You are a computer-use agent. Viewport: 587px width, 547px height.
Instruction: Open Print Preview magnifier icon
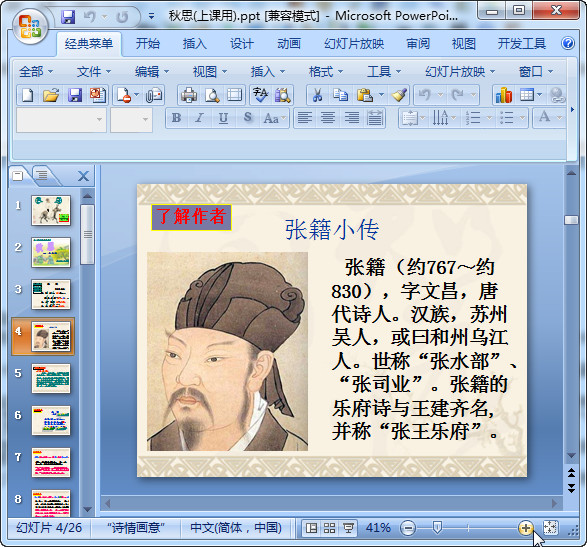tap(212, 95)
